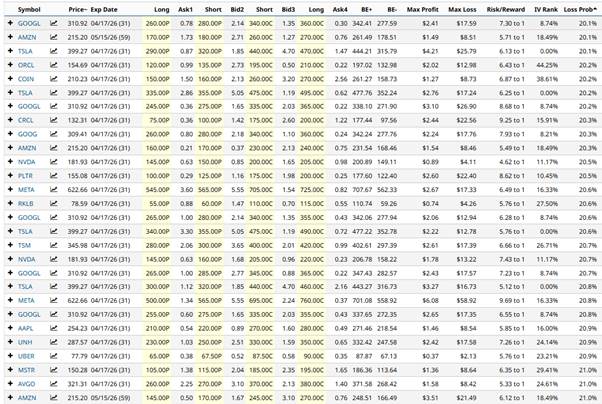The height and width of the screenshot is (404, 602).
Task: Sort by the BE+ column header
Action: click(x=366, y=10)
